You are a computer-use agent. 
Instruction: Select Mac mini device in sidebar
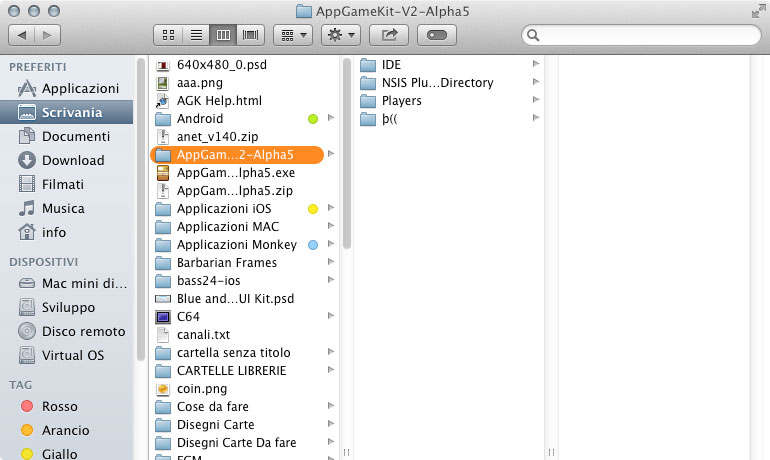click(x=67, y=284)
